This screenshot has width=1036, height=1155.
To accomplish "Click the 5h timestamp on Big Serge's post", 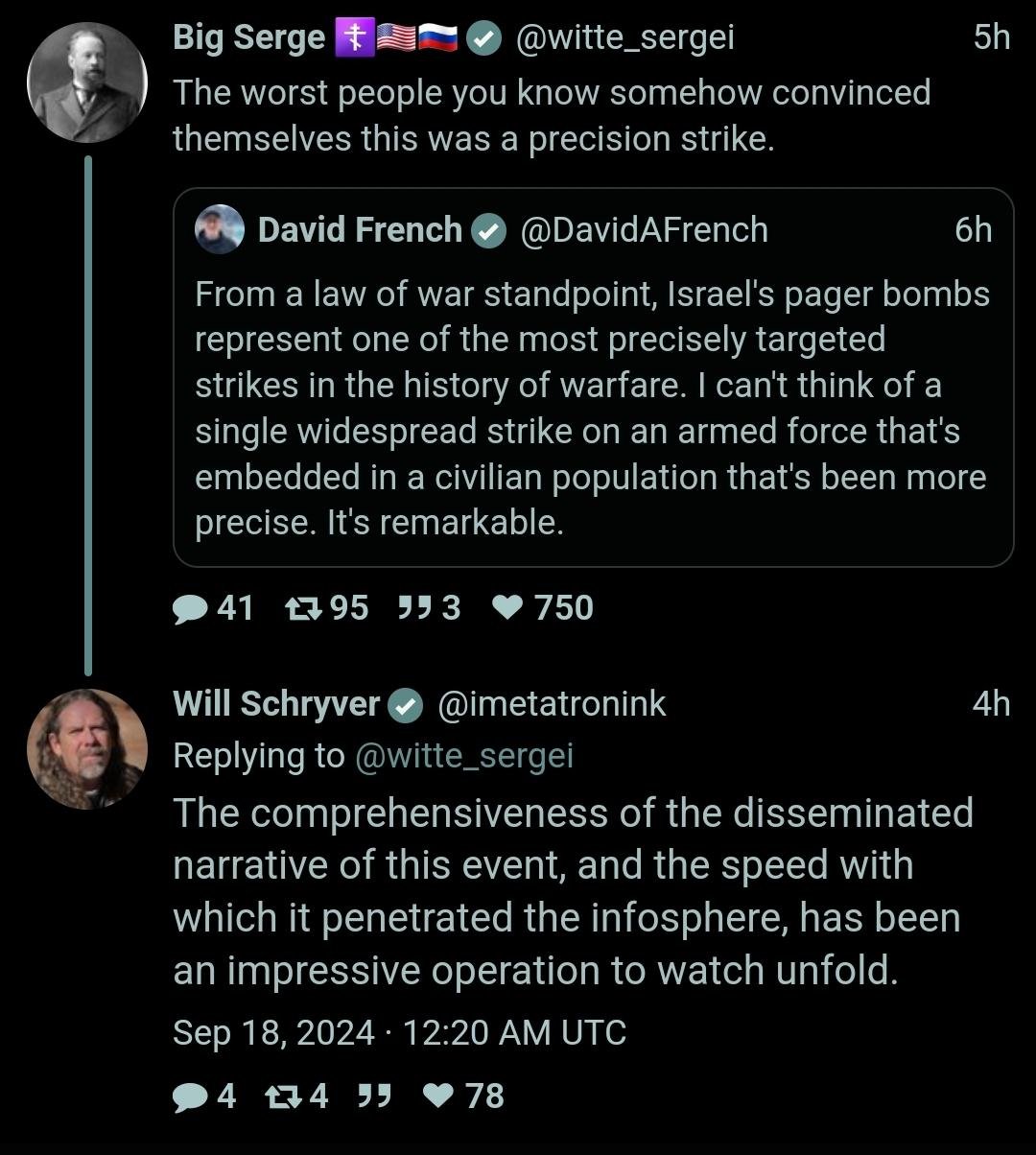I will click(991, 37).
